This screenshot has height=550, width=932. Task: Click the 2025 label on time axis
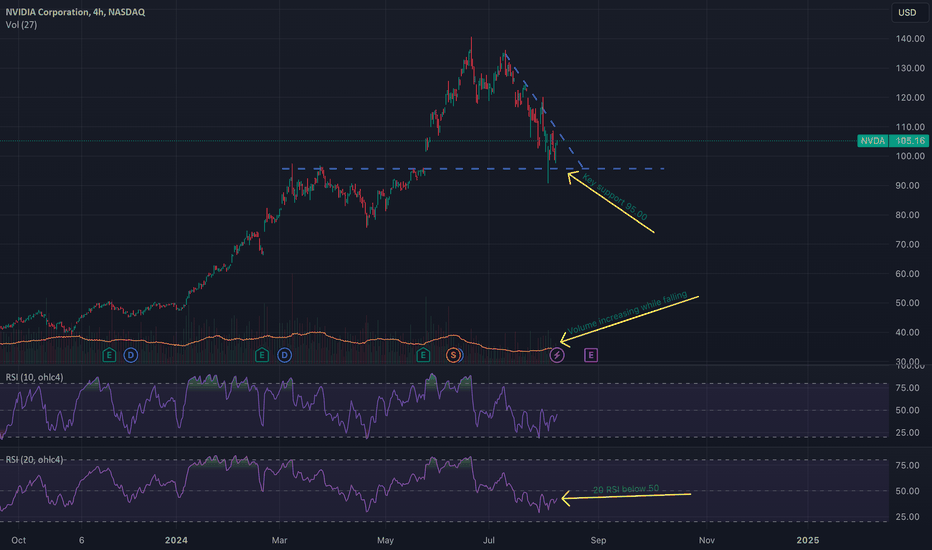(x=808, y=540)
